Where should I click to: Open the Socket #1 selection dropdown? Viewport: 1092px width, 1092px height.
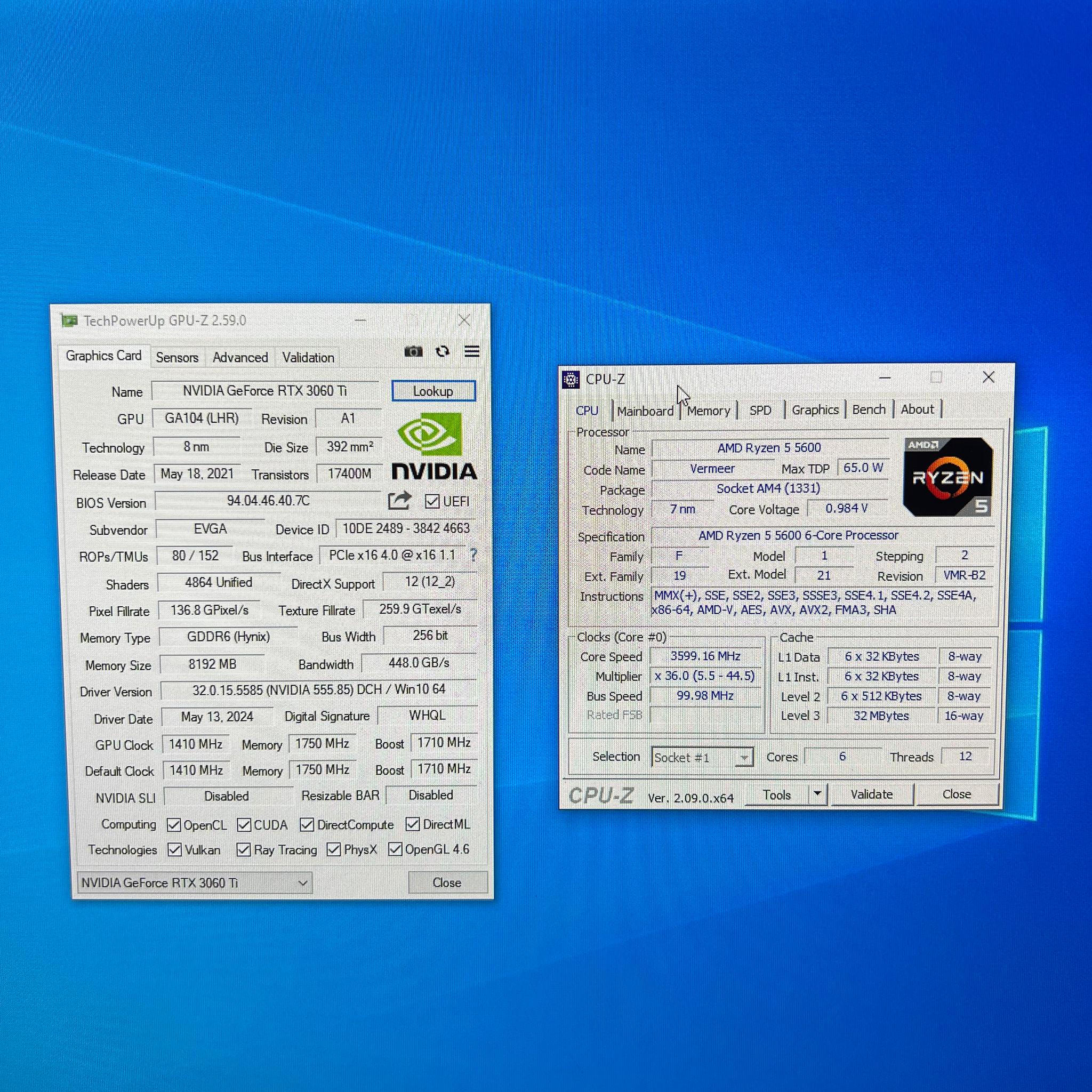(703, 757)
